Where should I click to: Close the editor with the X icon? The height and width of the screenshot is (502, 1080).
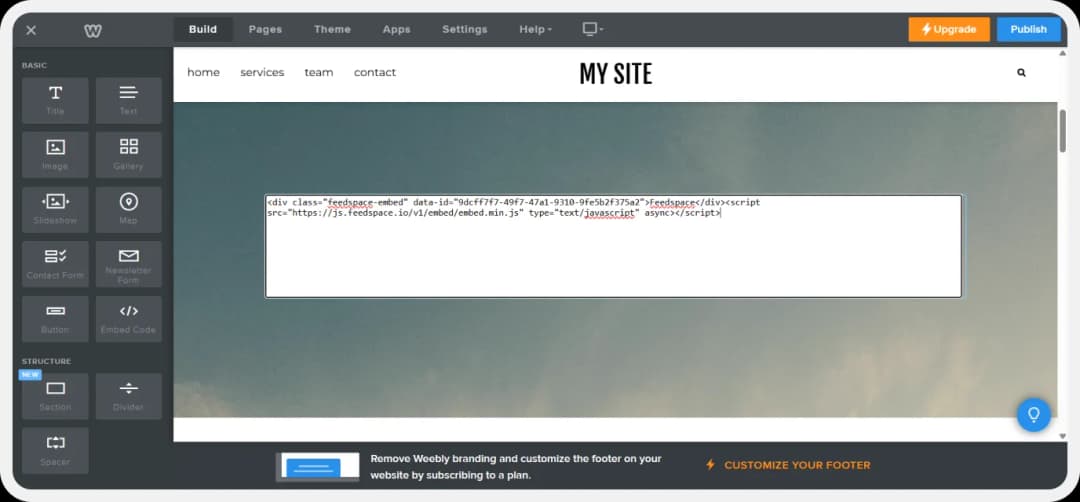click(31, 30)
